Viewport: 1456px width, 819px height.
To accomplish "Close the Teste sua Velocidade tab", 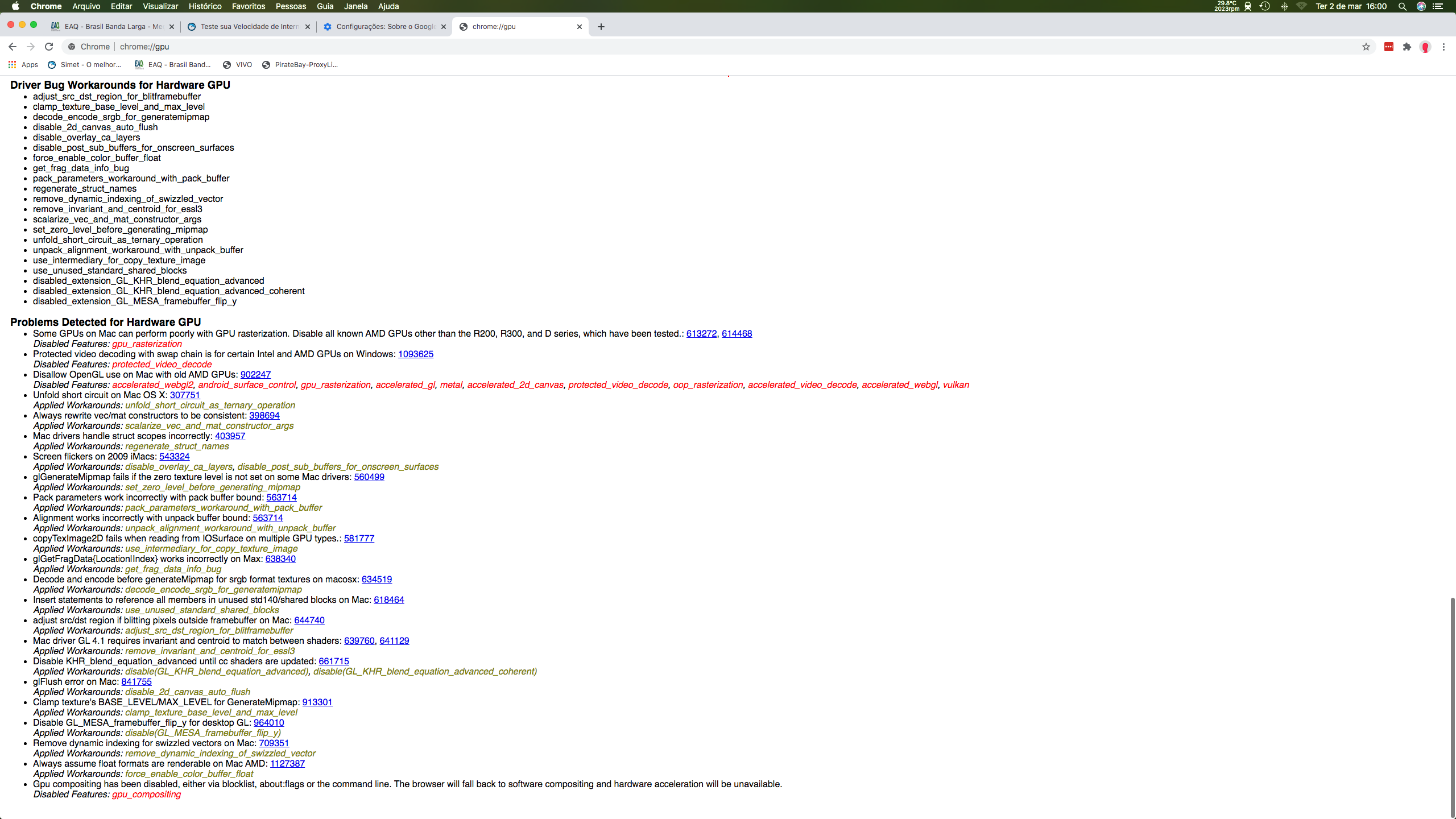I will [x=308, y=27].
